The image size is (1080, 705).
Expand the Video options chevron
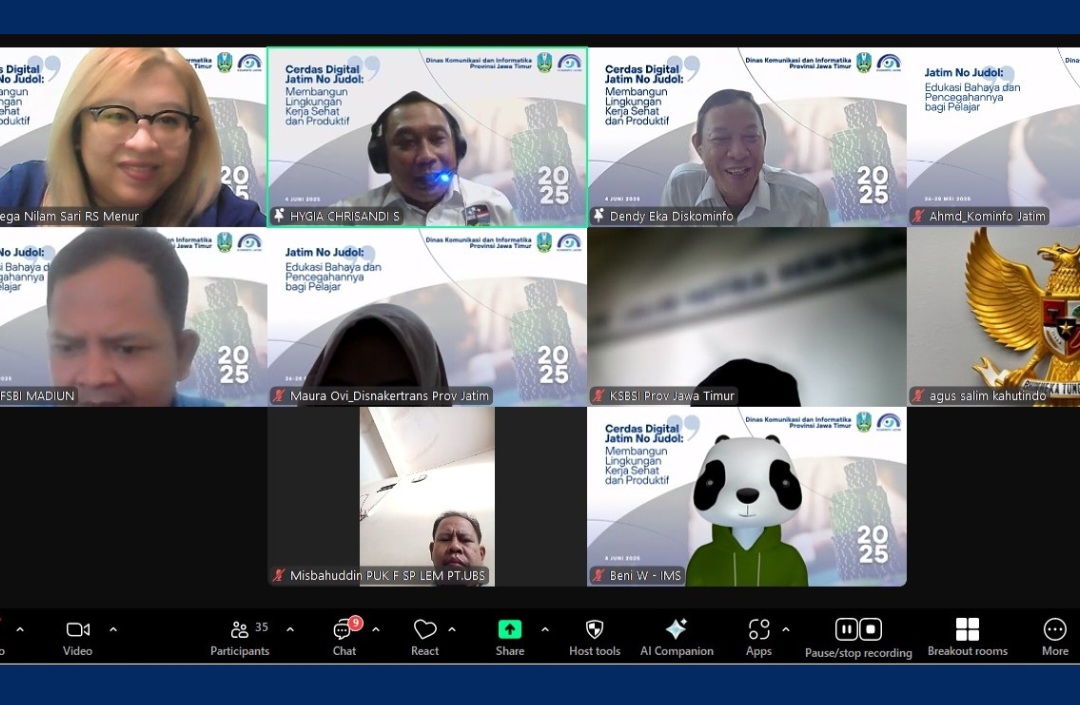(x=113, y=630)
